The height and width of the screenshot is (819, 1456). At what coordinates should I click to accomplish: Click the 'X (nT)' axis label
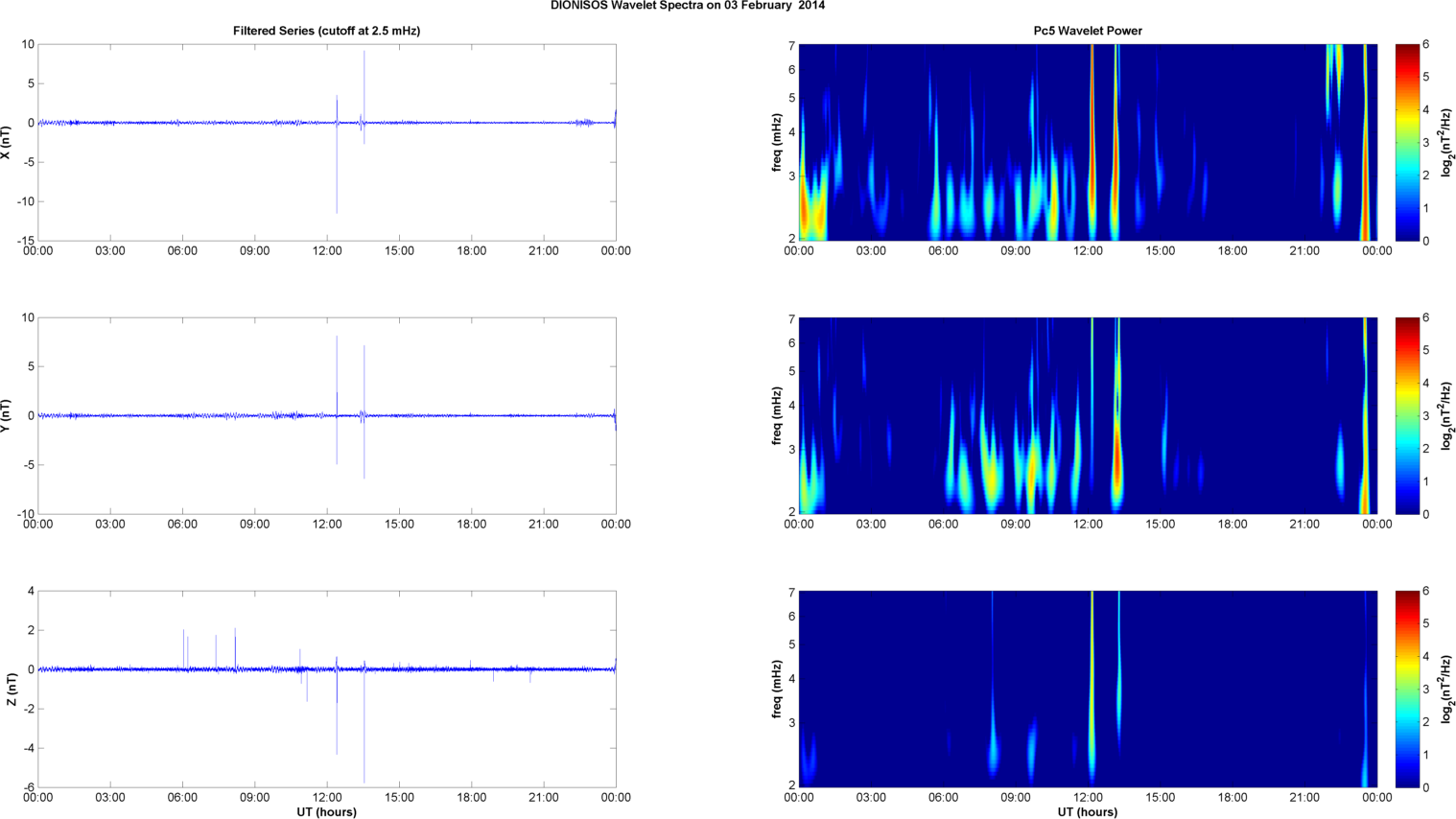click(7, 142)
